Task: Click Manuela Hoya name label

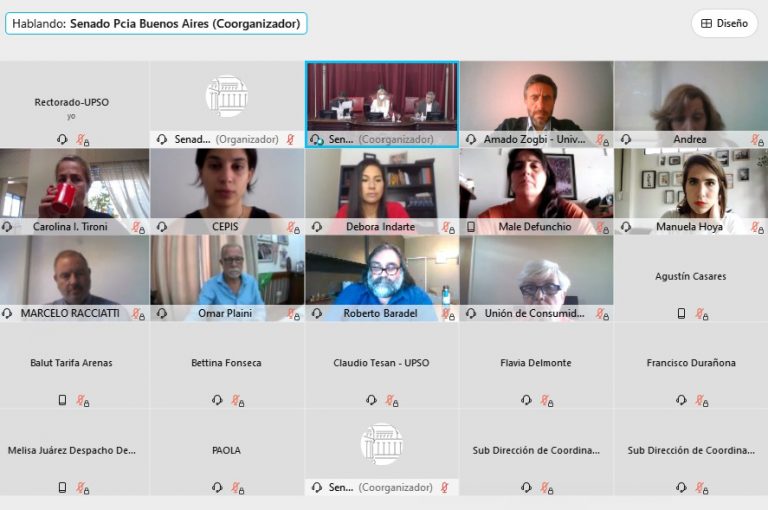Action: pos(689,227)
